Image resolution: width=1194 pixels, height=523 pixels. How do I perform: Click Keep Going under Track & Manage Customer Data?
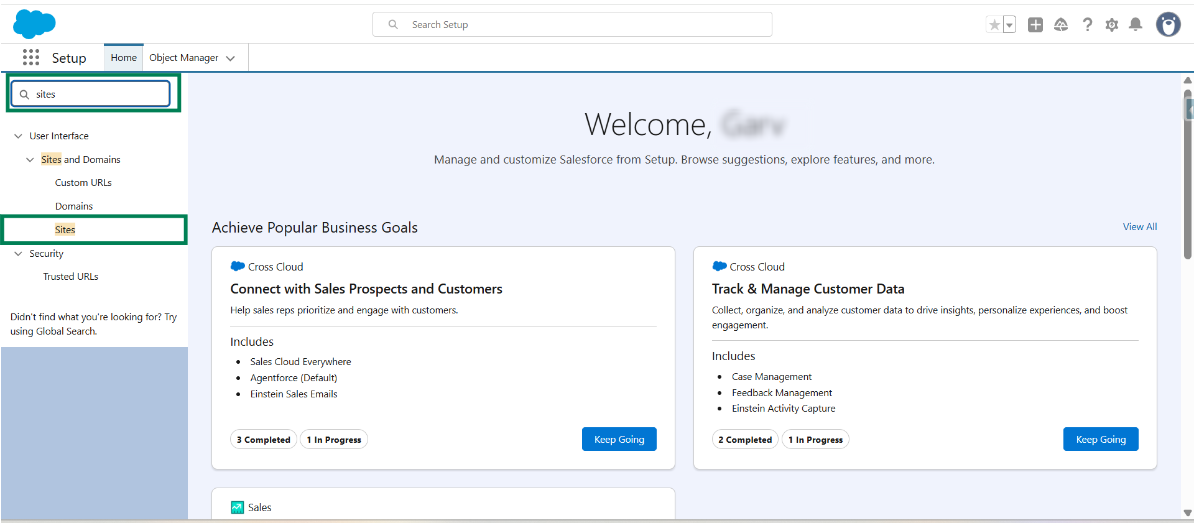[x=1100, y=439]
